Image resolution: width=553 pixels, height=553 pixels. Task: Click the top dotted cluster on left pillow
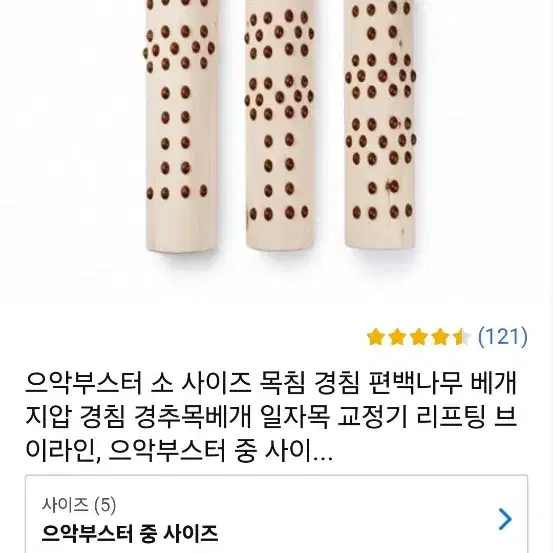coord(180,48)
